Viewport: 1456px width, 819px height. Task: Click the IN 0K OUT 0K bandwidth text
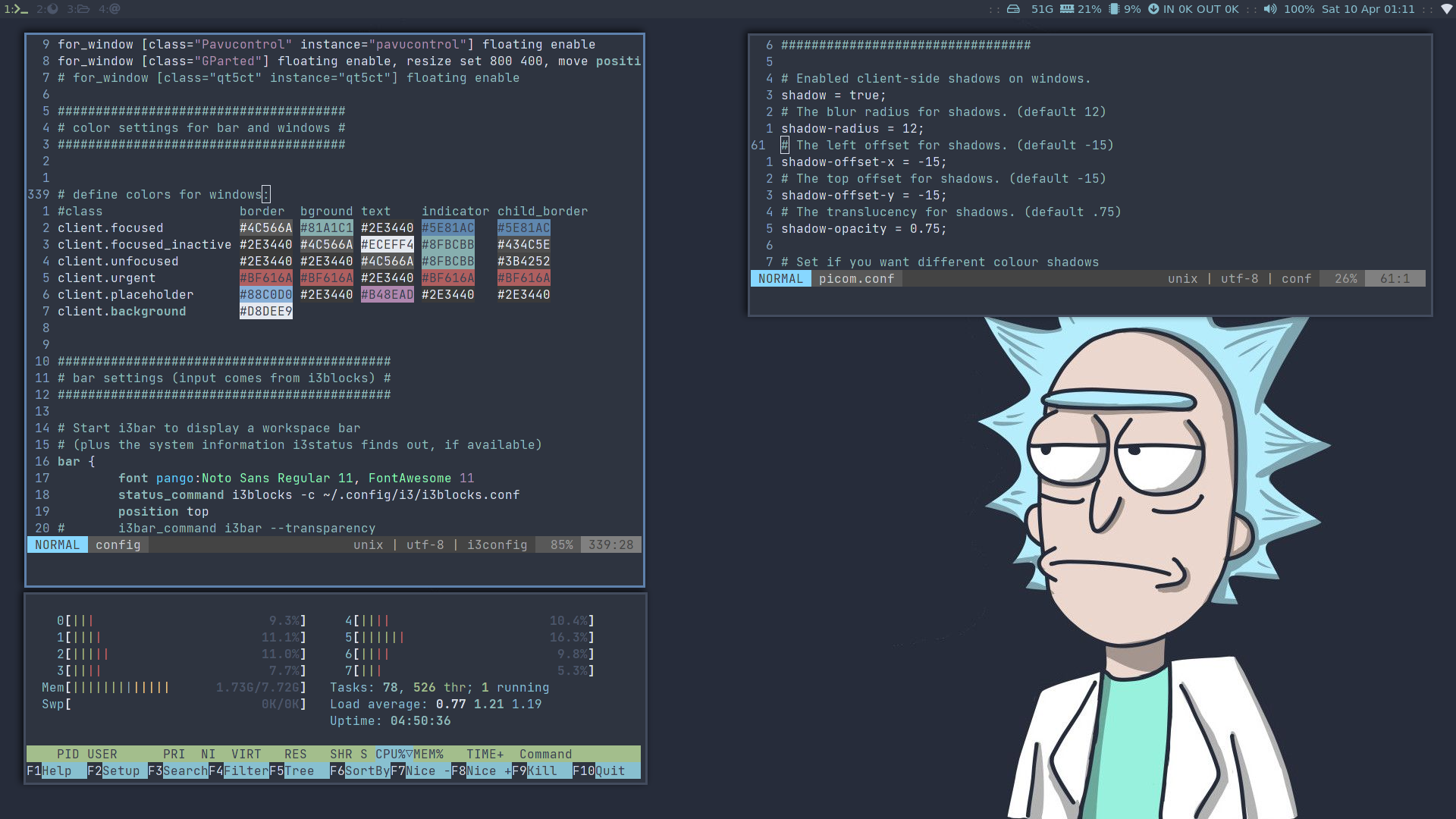click(x=1201, y=9)
